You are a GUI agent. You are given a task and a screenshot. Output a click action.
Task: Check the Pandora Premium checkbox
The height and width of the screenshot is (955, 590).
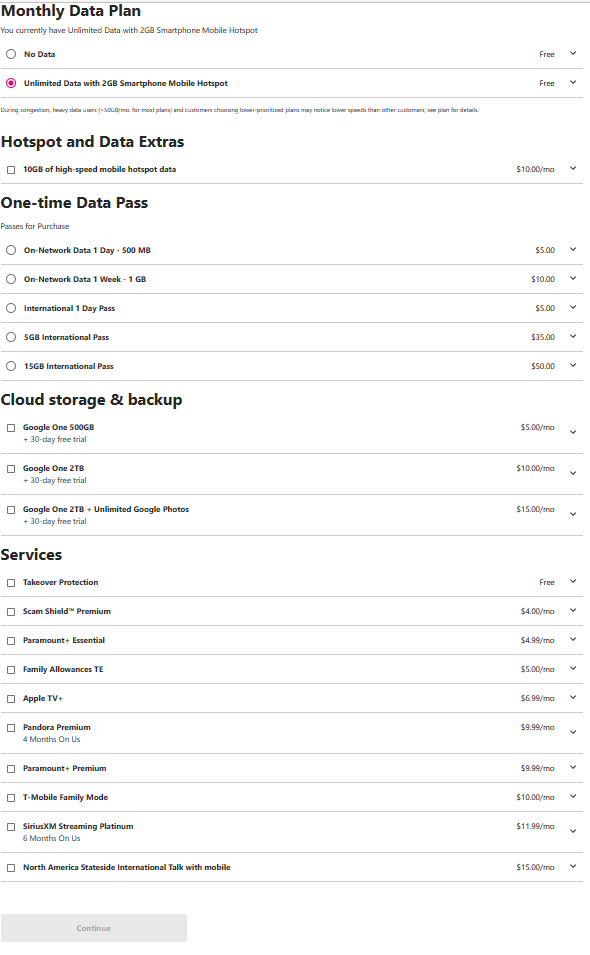pos(11,728)
